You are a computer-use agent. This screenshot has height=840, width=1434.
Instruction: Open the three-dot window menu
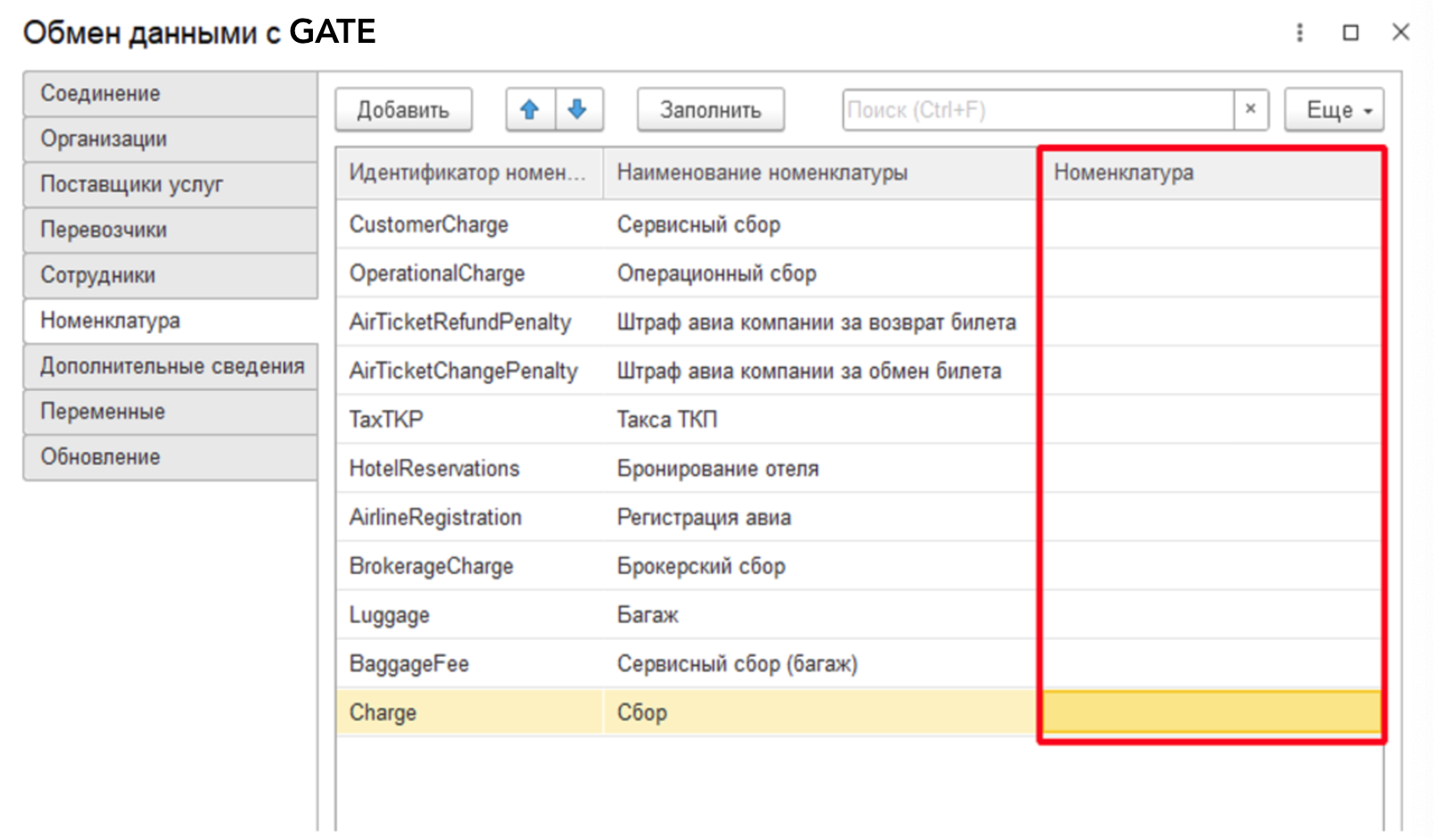point(1299,33)
